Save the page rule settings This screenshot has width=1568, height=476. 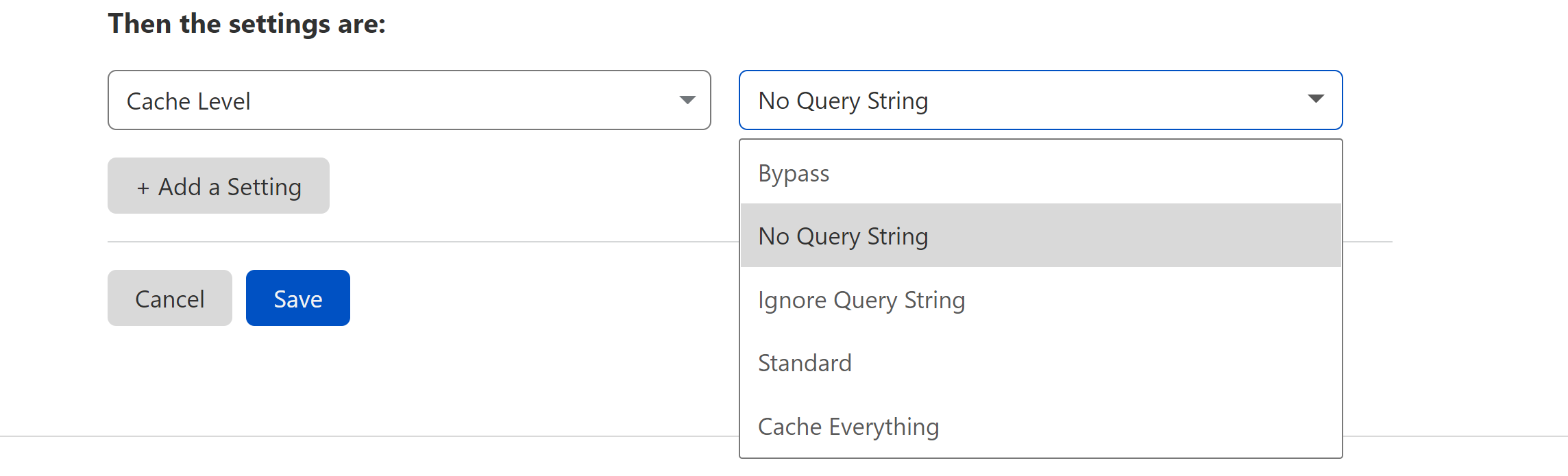click(297, 298)
